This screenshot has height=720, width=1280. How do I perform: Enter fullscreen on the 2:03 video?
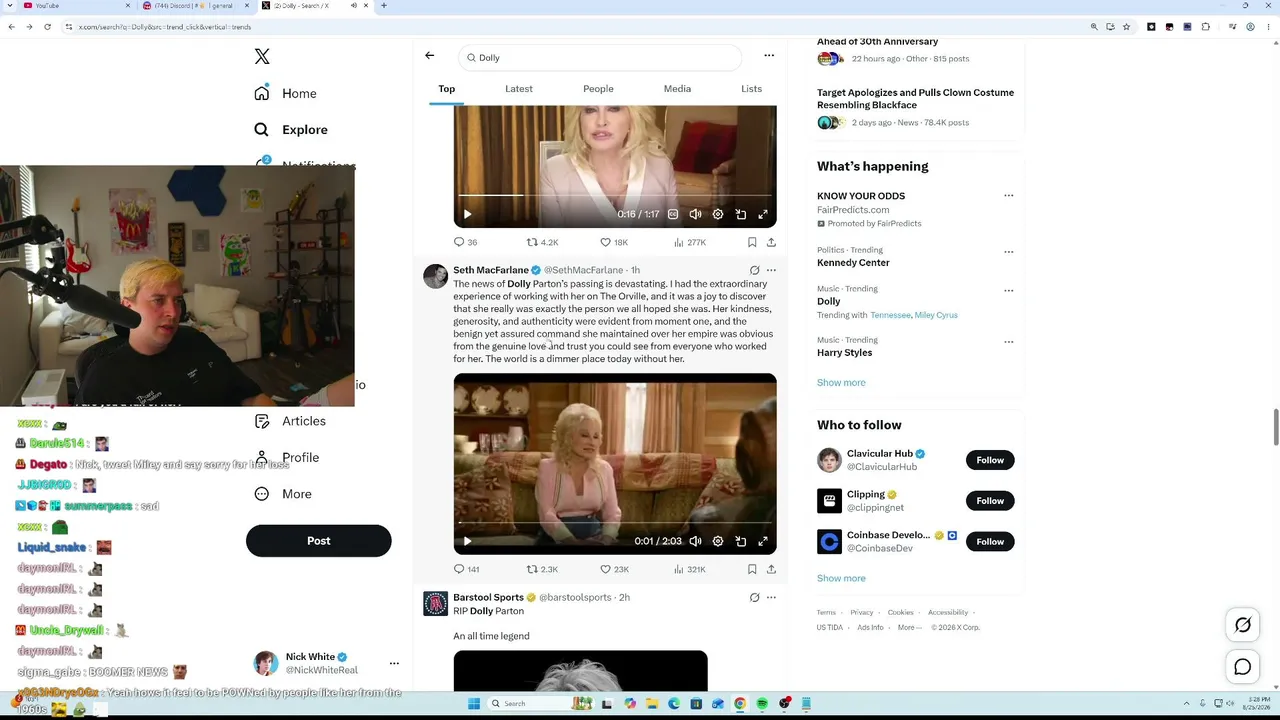click(x=763, y=541)
